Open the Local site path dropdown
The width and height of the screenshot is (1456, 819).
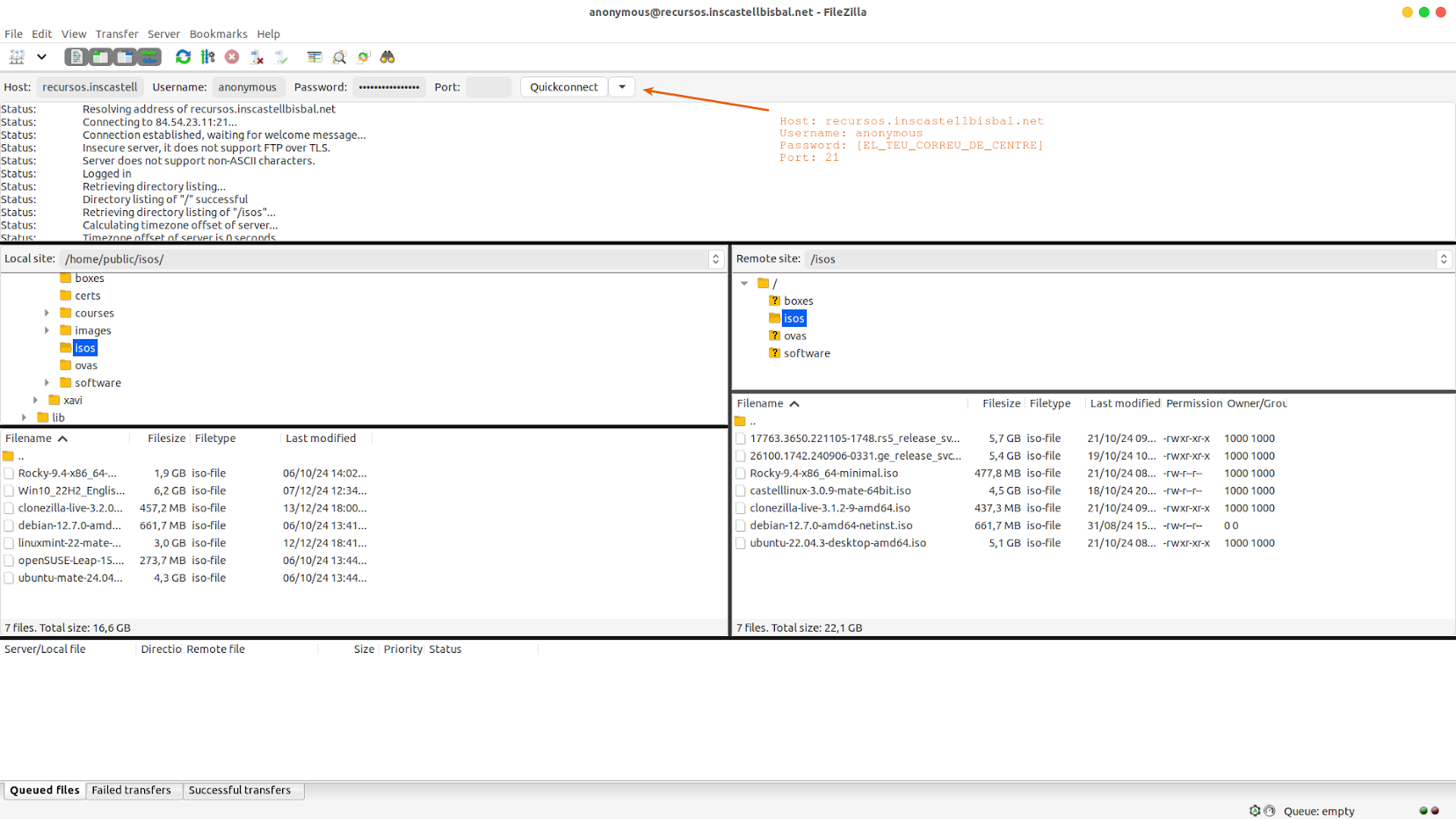point(715,259)
